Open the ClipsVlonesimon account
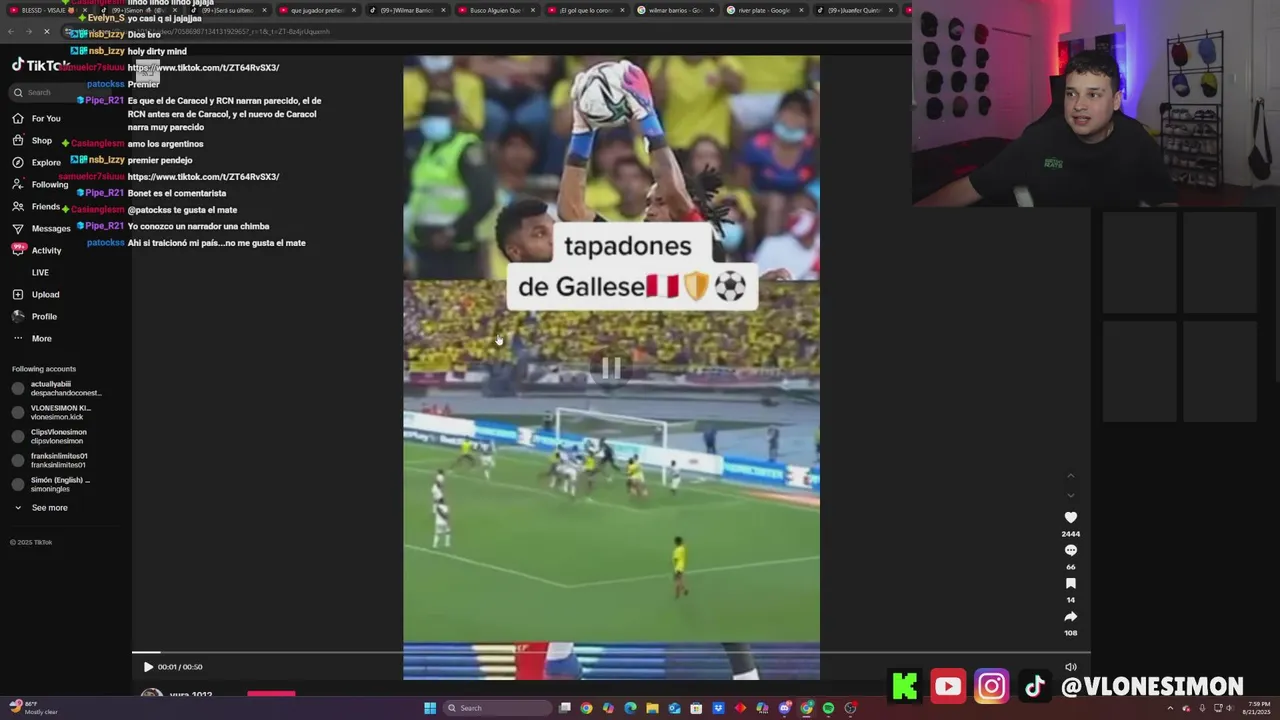 point(50,436)
